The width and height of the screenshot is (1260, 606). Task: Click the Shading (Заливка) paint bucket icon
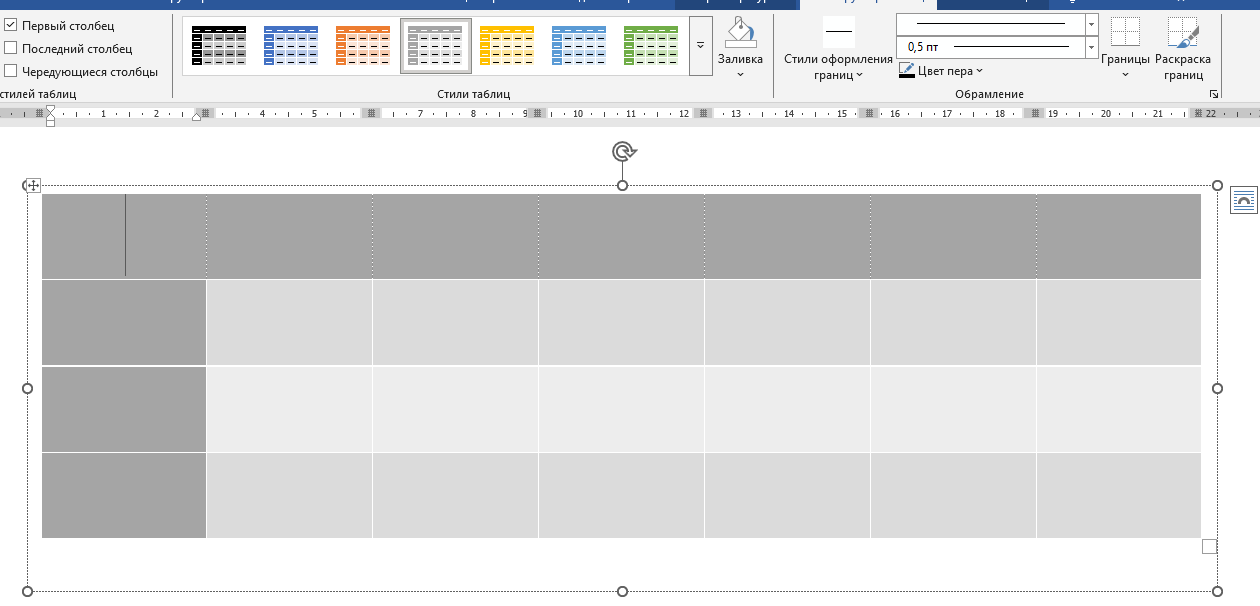(x=740, y=32)
